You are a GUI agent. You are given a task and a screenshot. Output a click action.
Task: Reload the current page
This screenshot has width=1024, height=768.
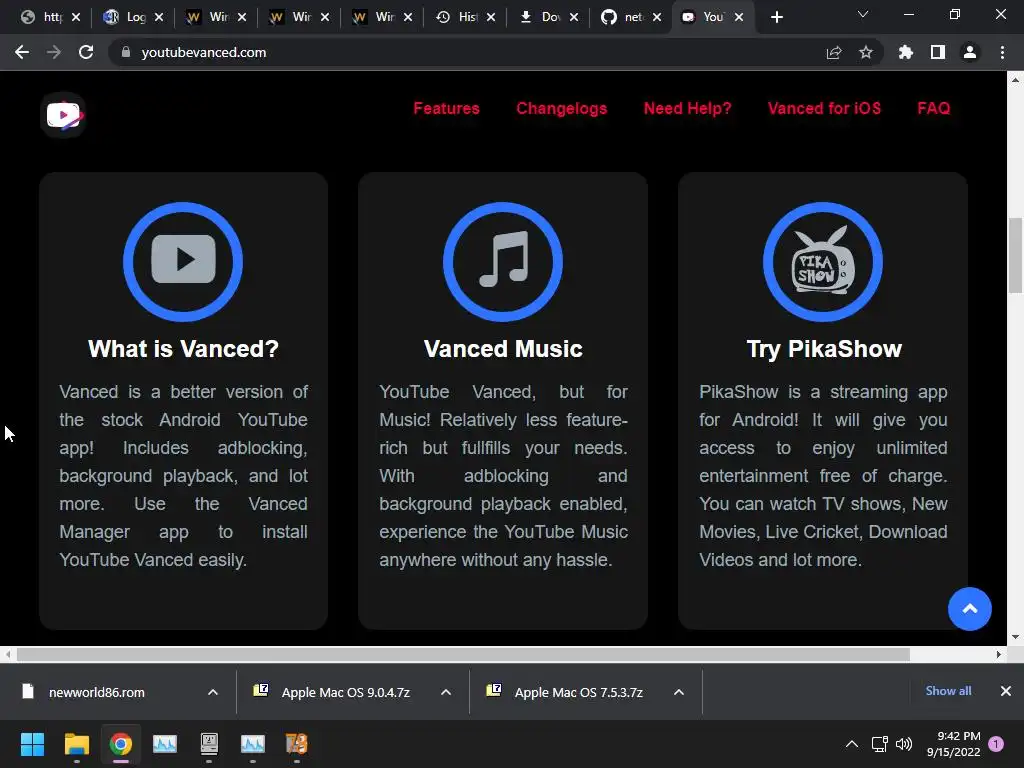[x=86, y=52]
